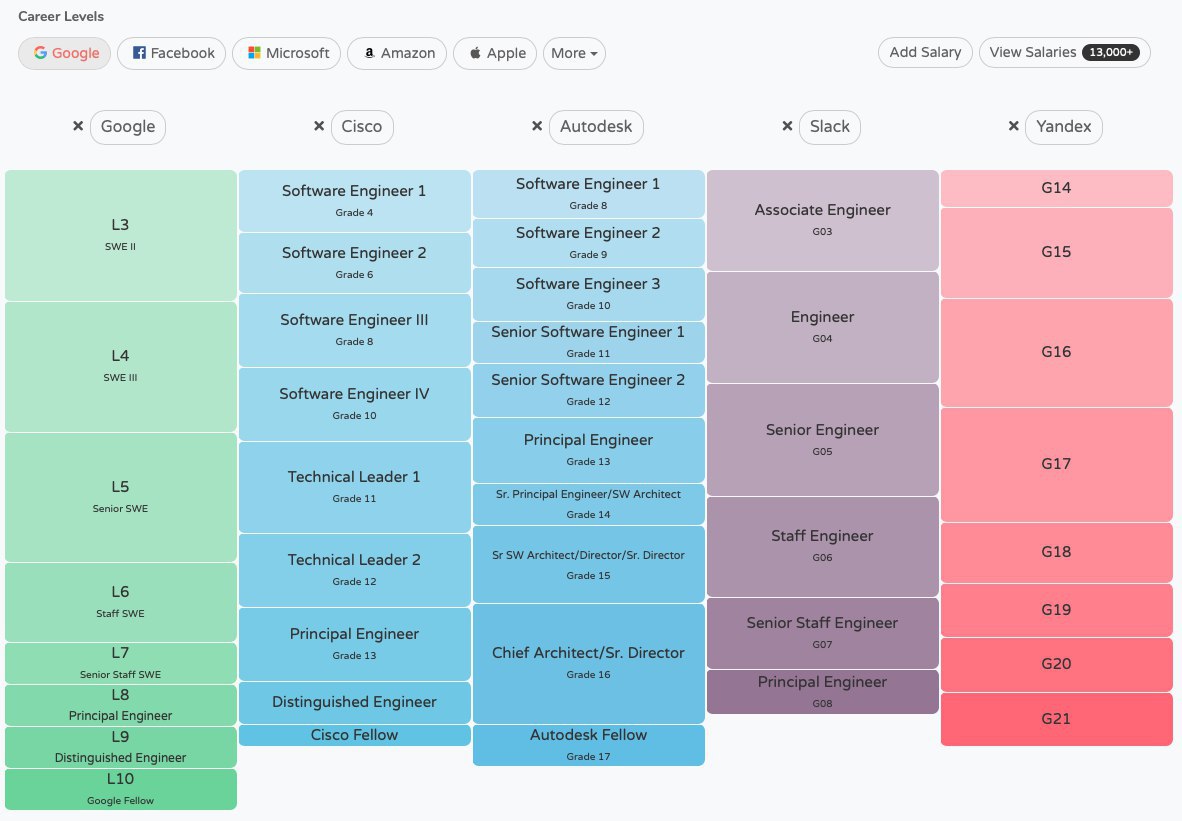Select Autodesk Principal Engineer Grade 13

coord(589,450)
